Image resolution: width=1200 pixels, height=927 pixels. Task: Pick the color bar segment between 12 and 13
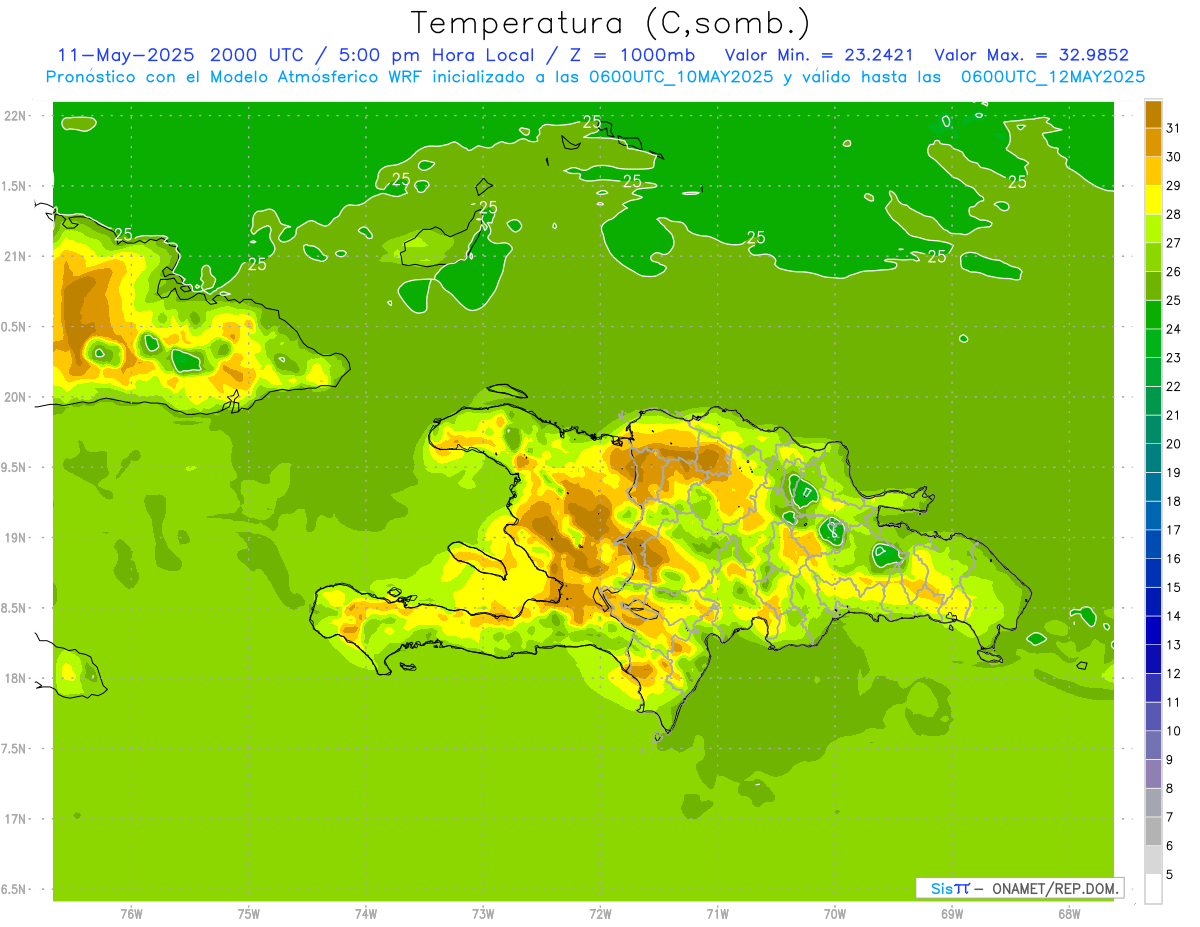point(1153,659)
